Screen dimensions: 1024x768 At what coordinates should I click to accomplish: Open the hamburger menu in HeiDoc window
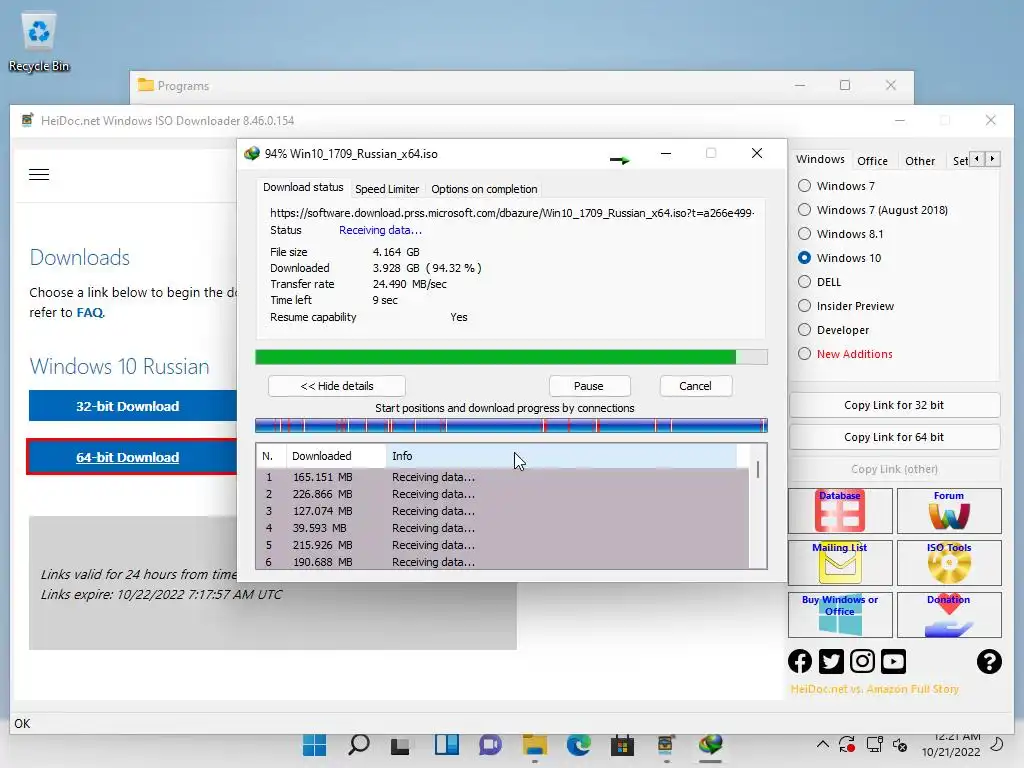pyautogui.click(x=39, y=174)
